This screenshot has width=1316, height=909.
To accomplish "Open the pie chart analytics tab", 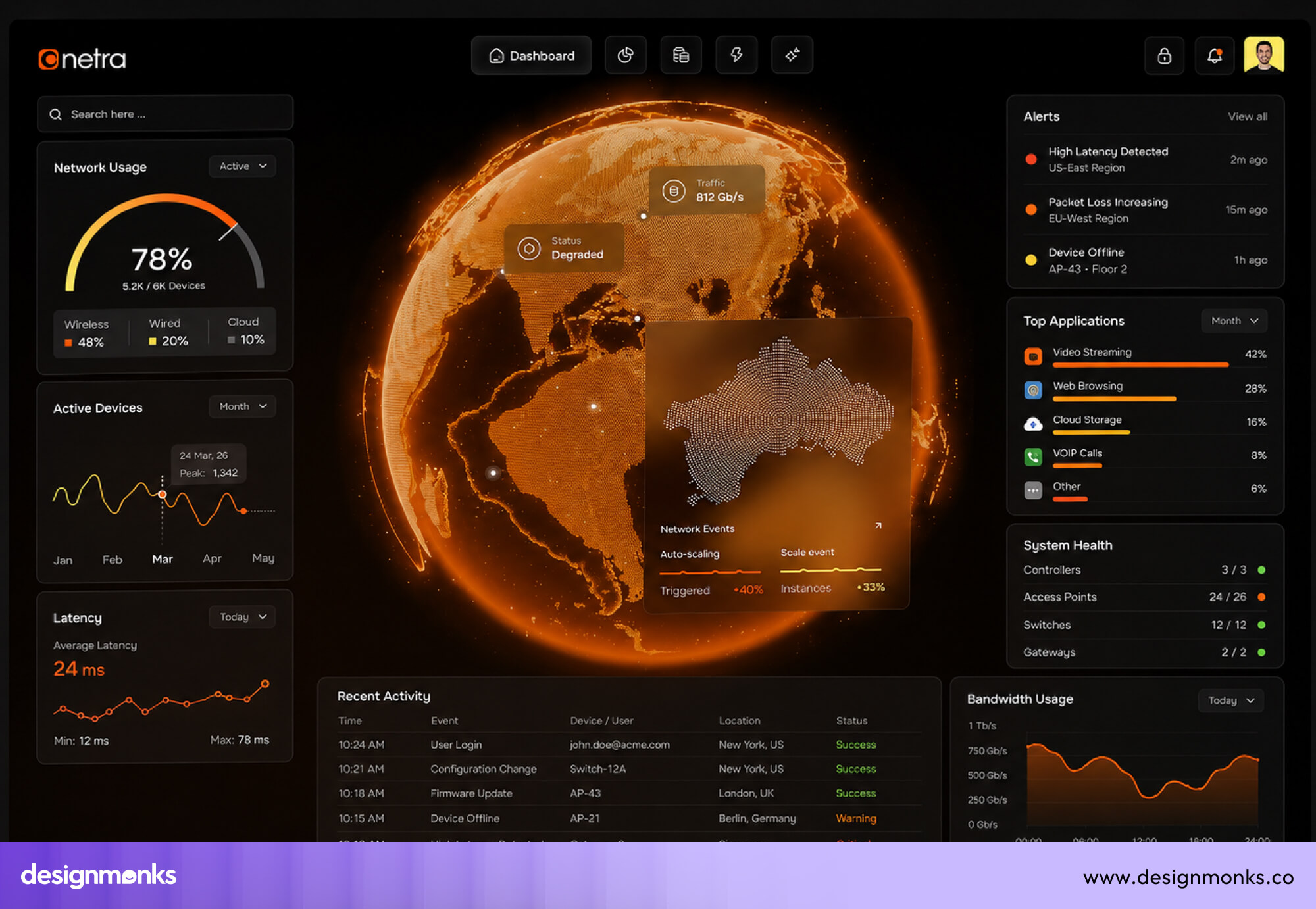I will 626,55.
